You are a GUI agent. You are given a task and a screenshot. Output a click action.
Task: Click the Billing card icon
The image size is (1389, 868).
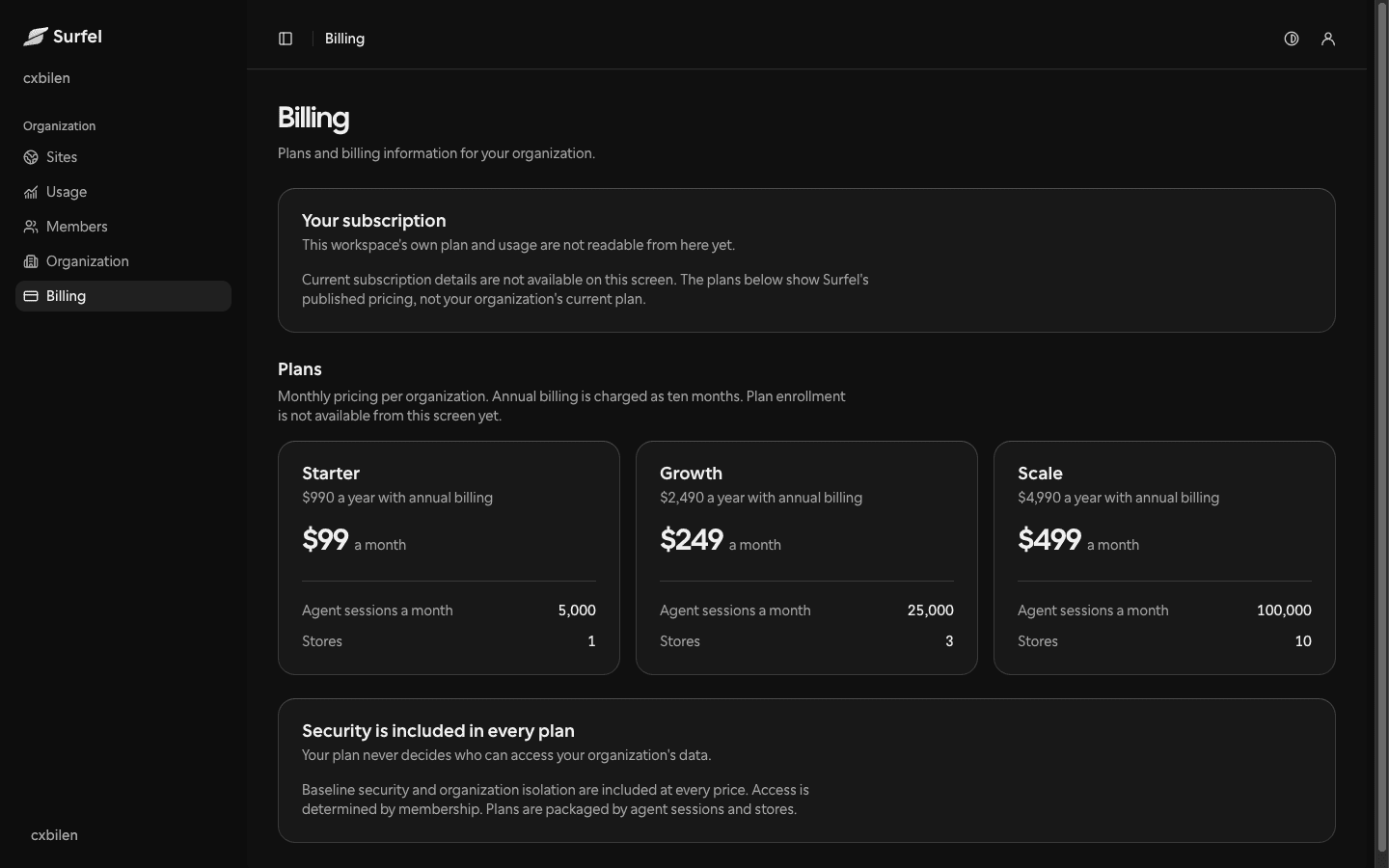(x=31, y=296)
